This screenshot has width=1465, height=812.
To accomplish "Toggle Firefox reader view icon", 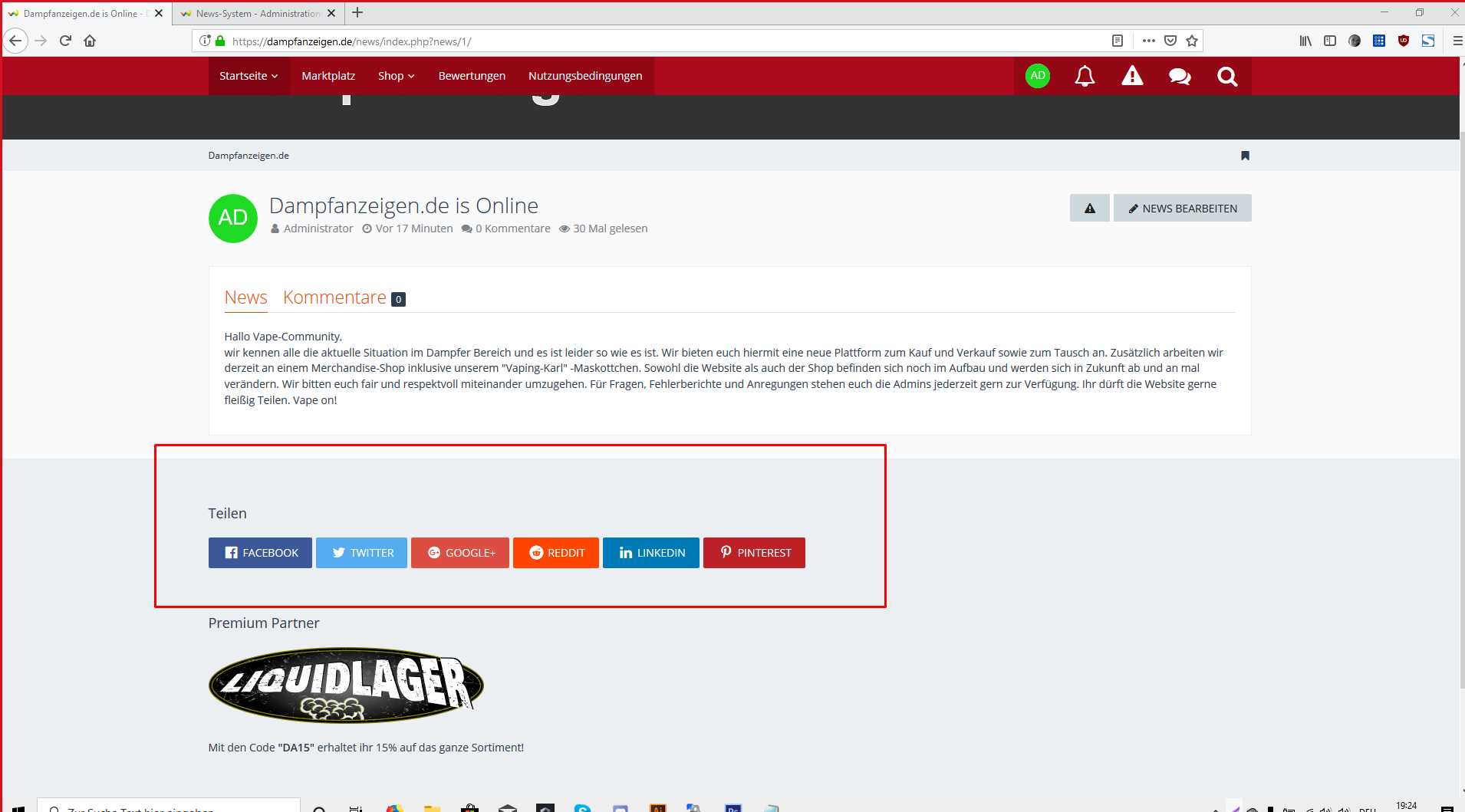I will pyautogui.click(x=1118, y=41).
